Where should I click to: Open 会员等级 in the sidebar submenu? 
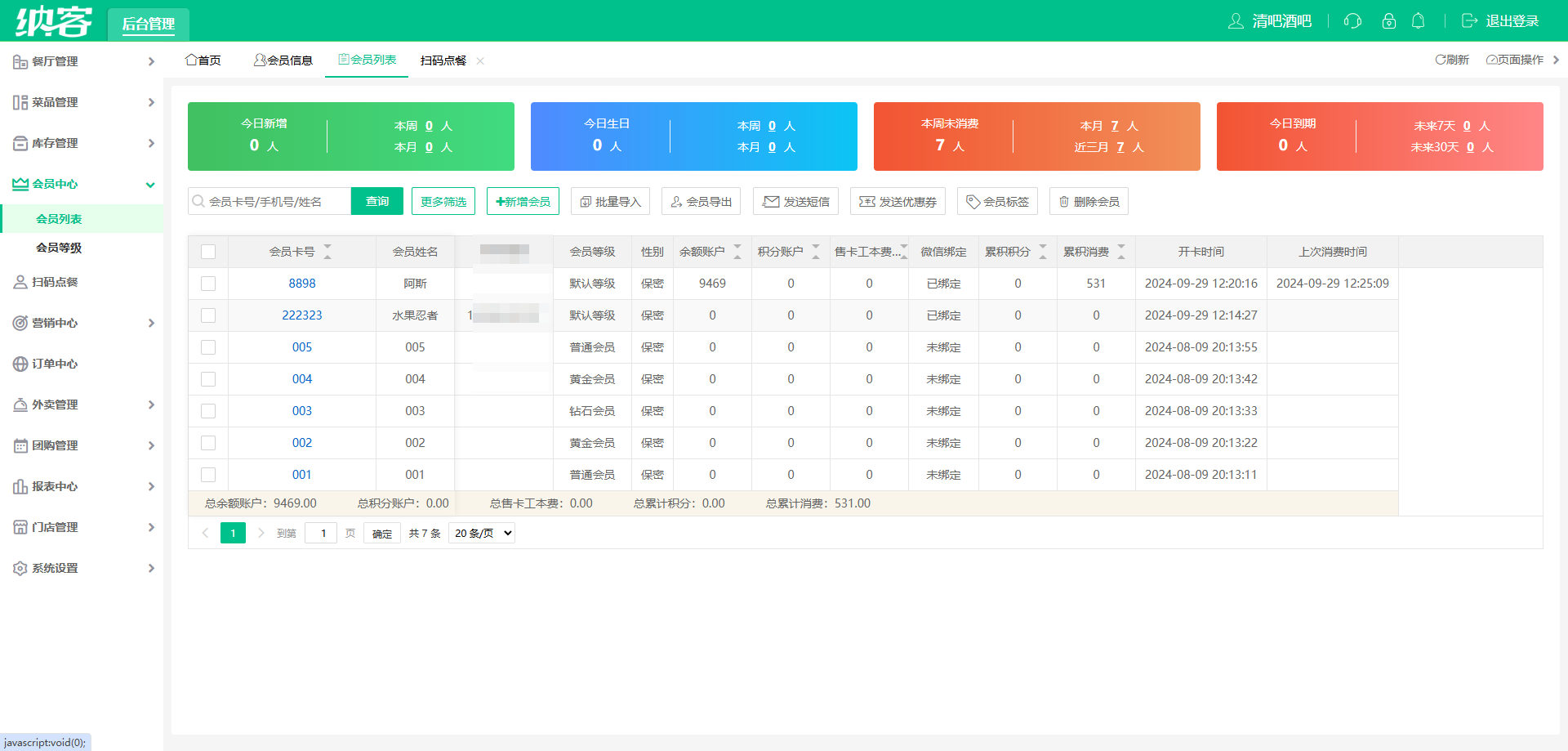click(59, 248)
